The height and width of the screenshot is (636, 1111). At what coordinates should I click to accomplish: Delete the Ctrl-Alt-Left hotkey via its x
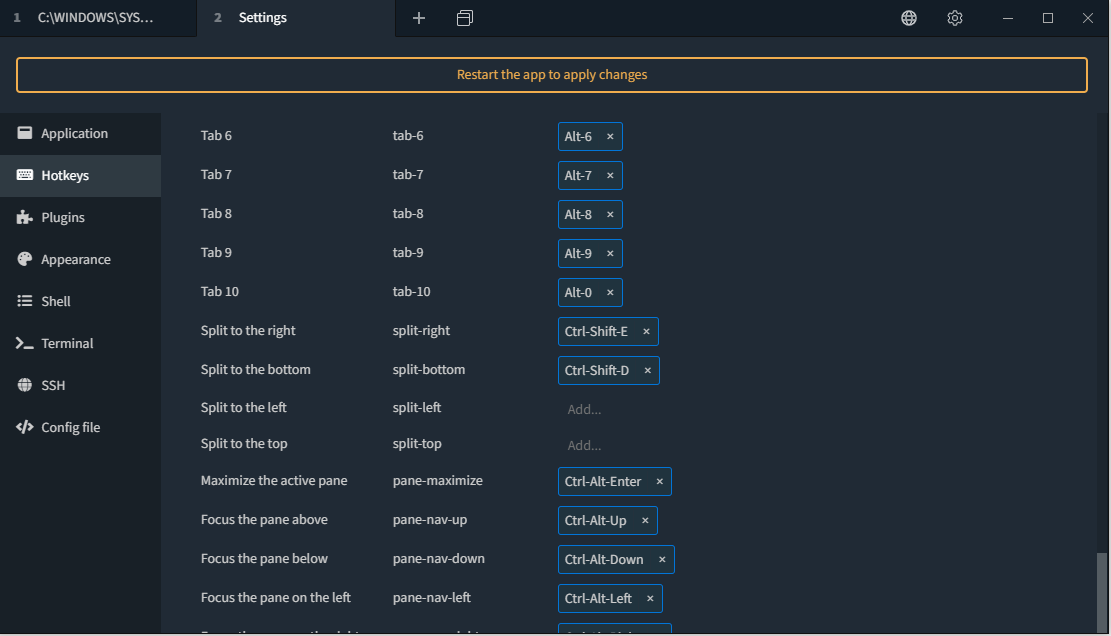[650, 598]
